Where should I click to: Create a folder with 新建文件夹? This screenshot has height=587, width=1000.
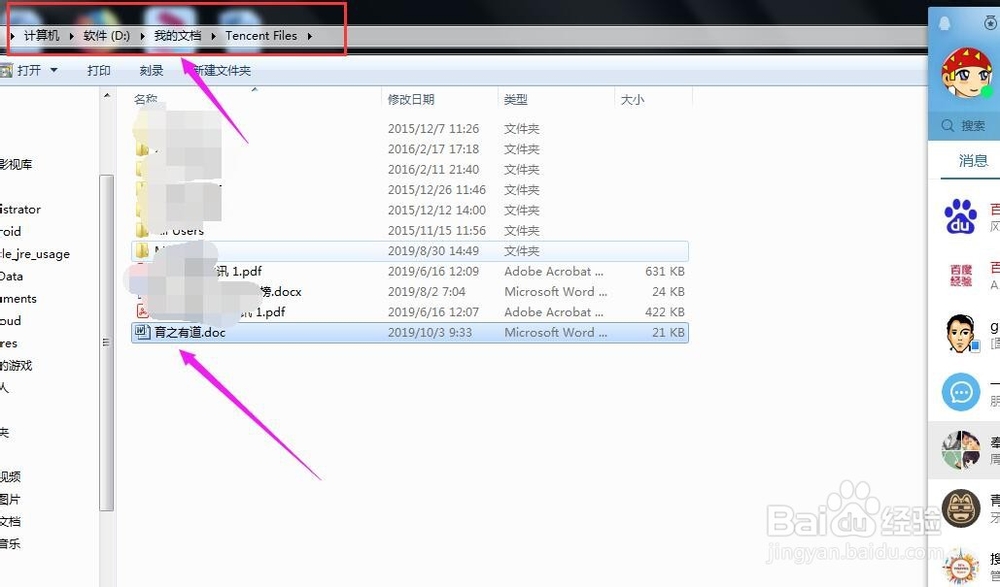pyautogui.click(x=222, y=70)
